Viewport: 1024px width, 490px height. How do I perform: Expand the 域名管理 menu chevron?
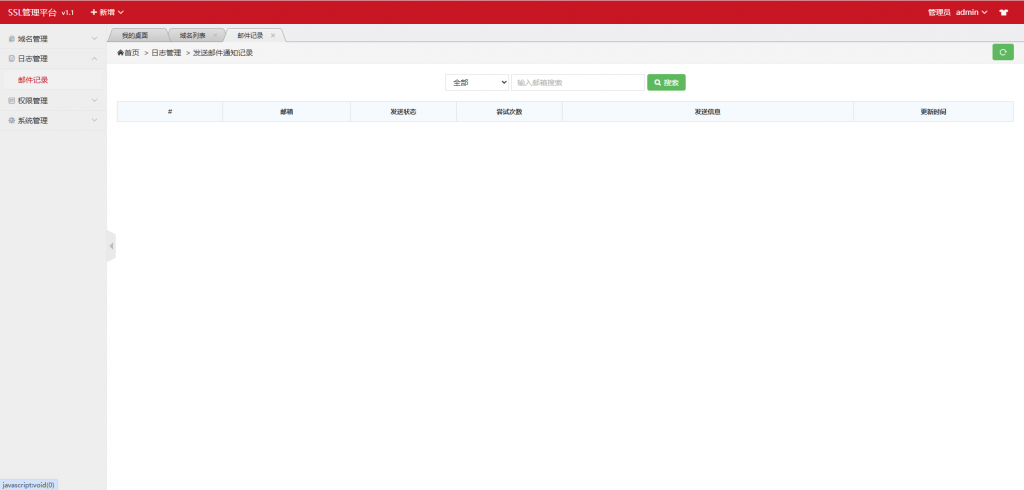point(95,39)
